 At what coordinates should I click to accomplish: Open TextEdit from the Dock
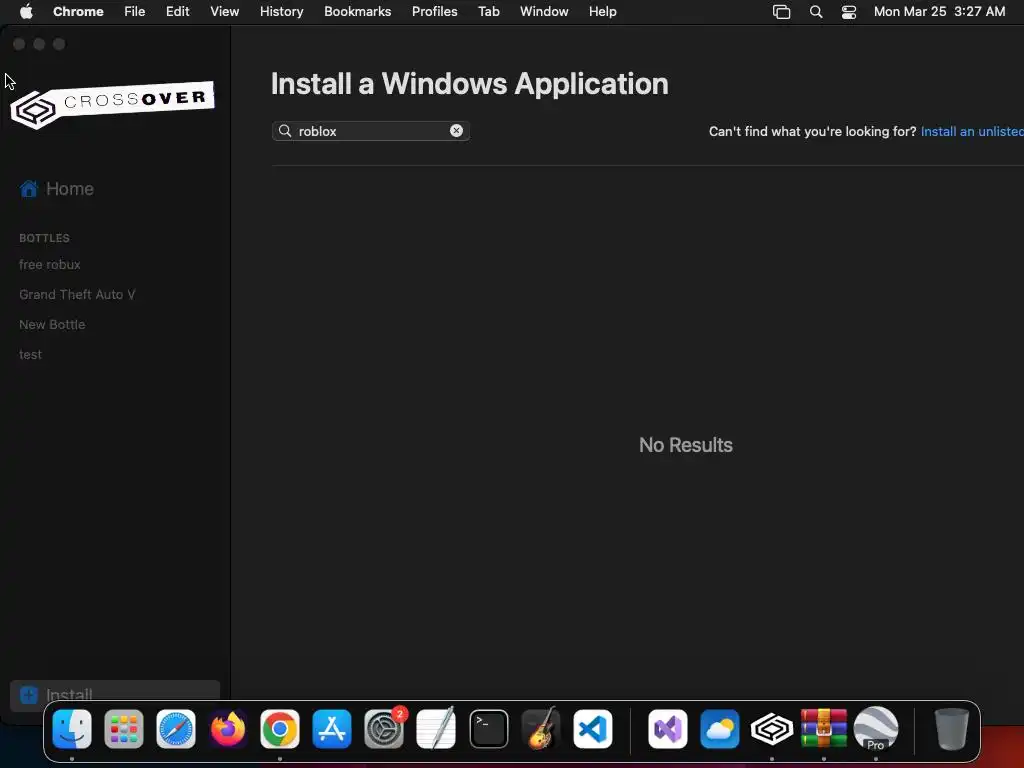pos(436,729)
